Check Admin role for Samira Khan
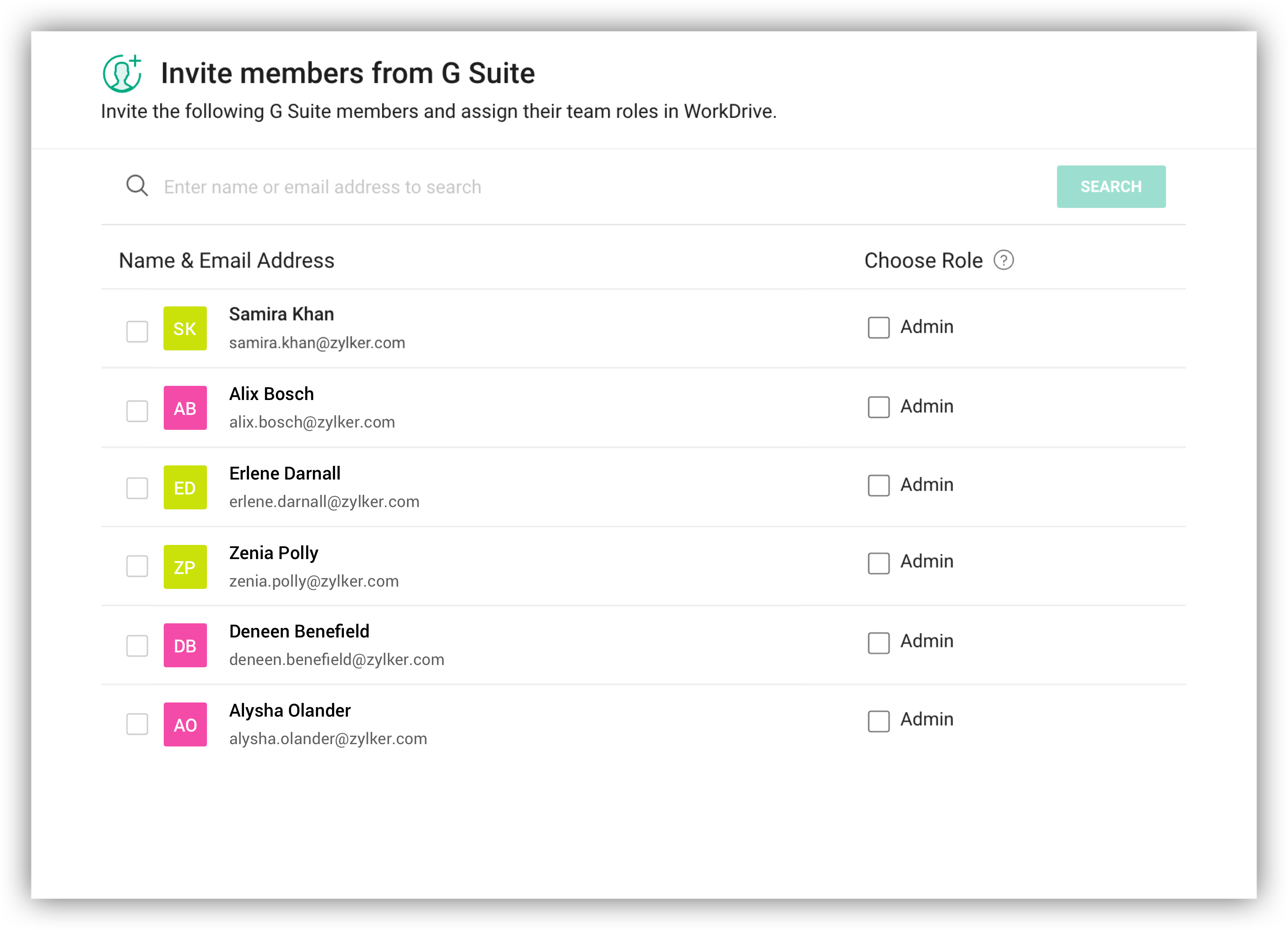Viewport: 1288px width, 930px height. (x=878, y=328)
